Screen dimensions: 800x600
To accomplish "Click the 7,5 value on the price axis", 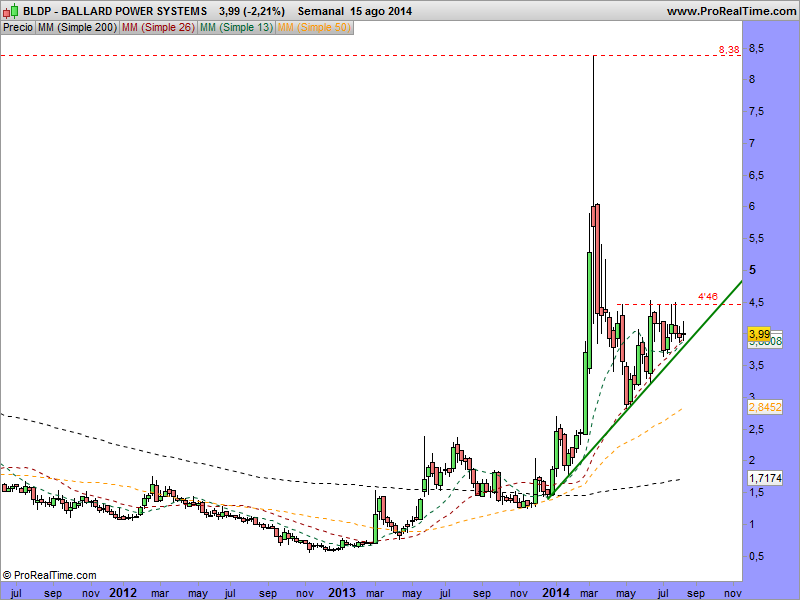I will coord(757,111).
